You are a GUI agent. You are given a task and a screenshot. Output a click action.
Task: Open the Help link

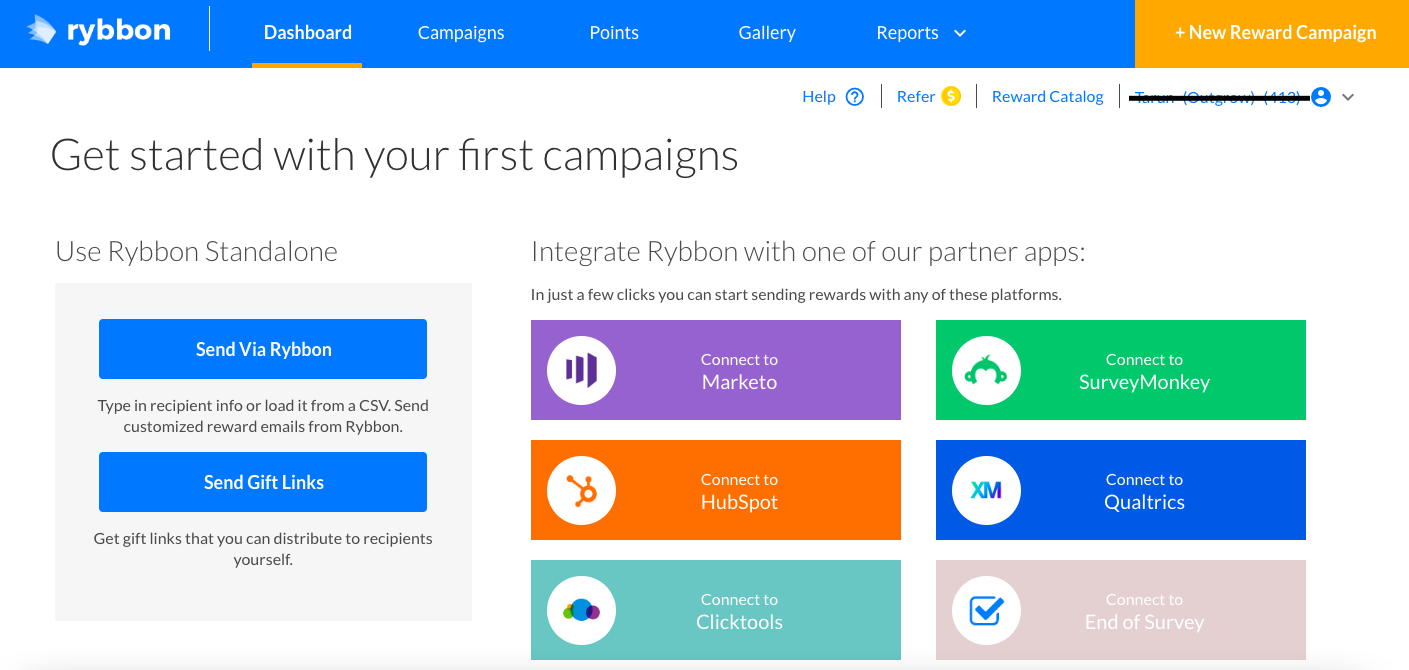click(819, 97)
